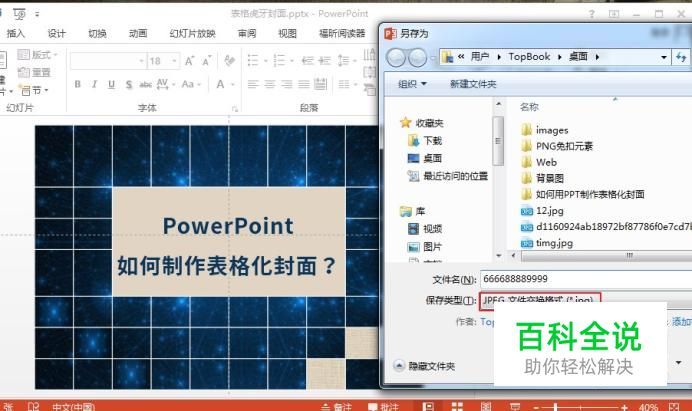Image resolution: width=692 pixels, height=411 pixels.
Task: Select the Web folder
Action: (x=539, y=162)
